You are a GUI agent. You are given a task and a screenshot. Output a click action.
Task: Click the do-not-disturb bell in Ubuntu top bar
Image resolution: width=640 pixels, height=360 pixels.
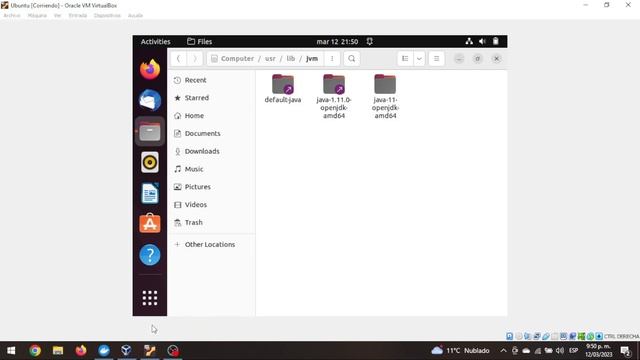coord(369,41)
